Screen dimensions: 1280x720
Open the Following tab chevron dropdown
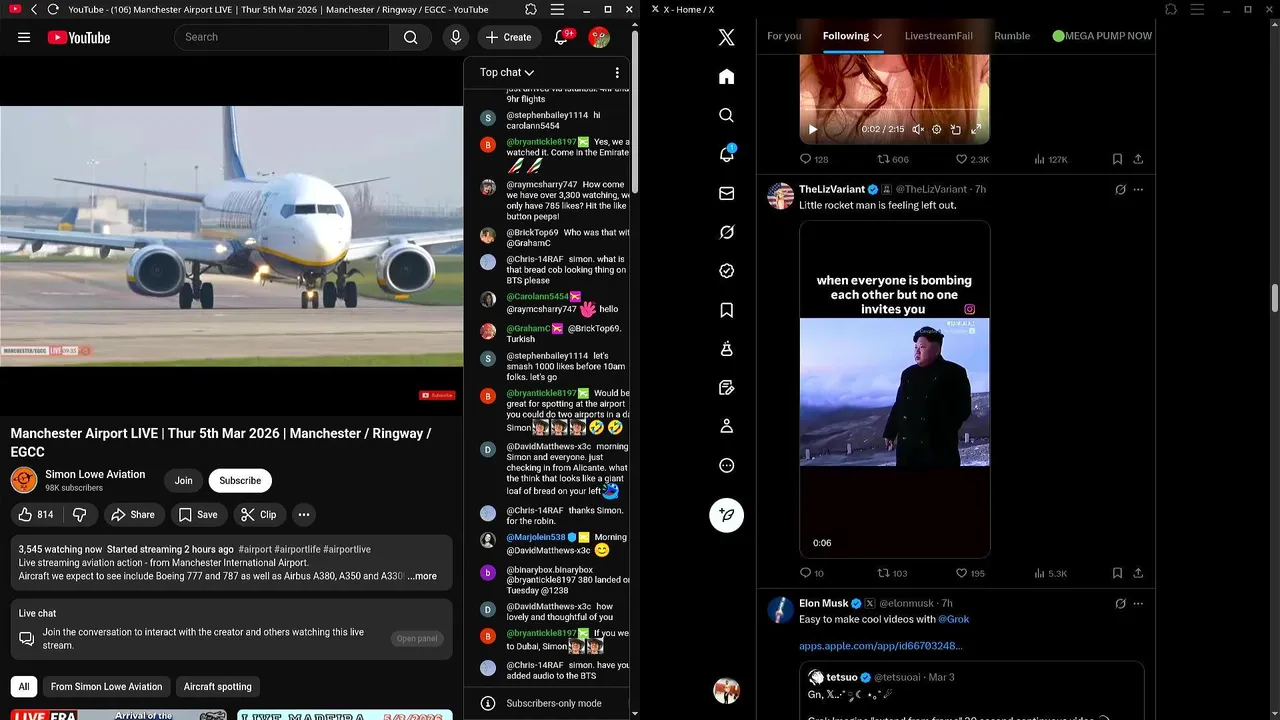[x=877, y=36]
